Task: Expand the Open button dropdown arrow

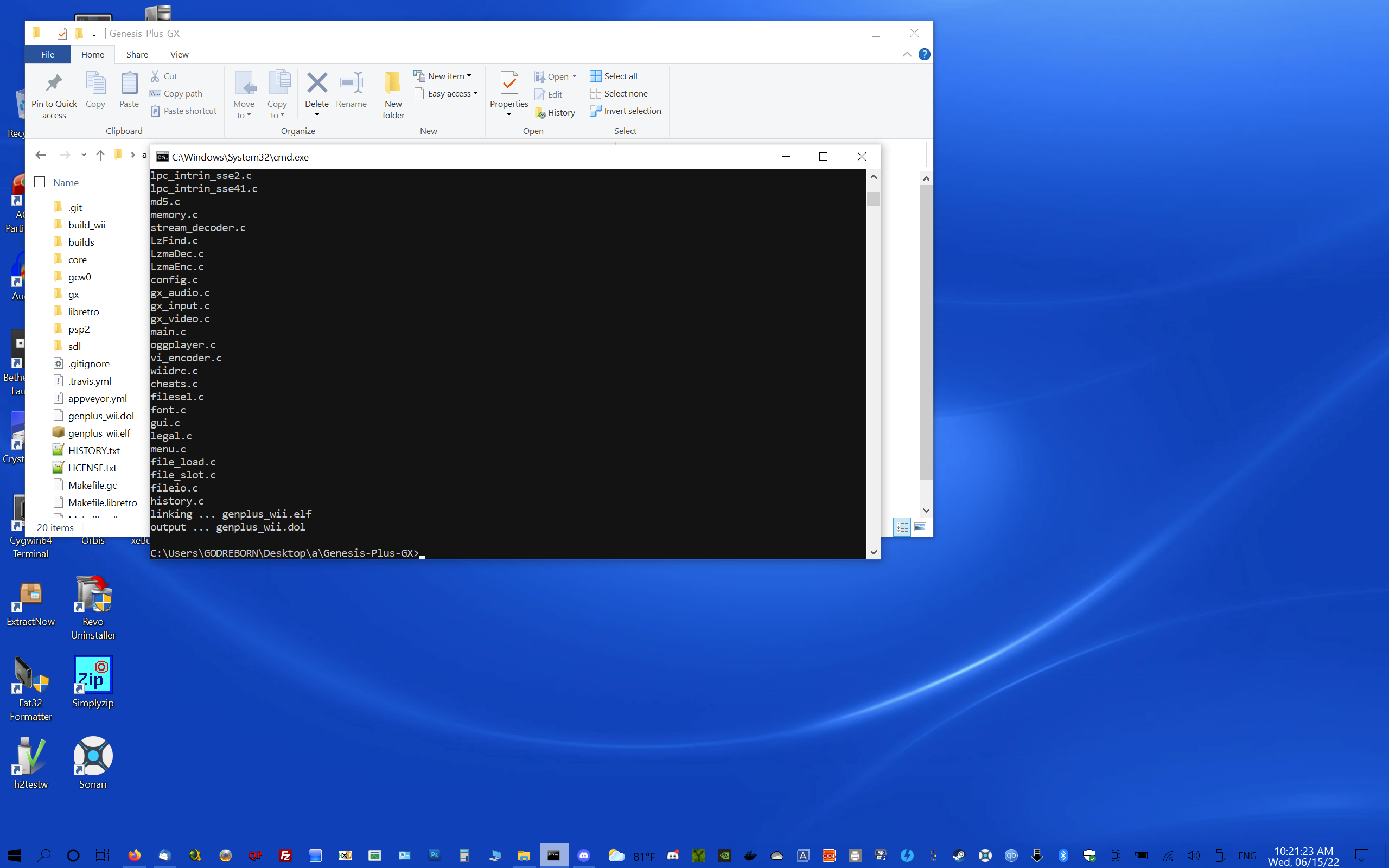Action: tap(574, 76)
